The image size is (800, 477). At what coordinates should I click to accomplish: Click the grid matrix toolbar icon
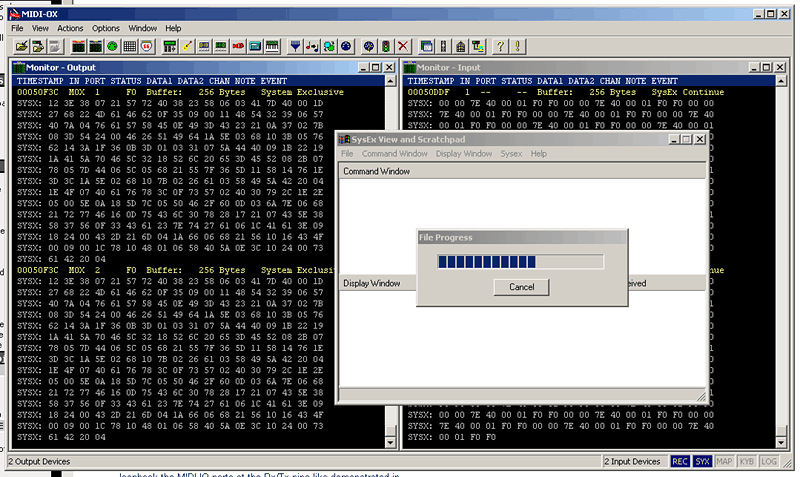[x=130, y=46]
